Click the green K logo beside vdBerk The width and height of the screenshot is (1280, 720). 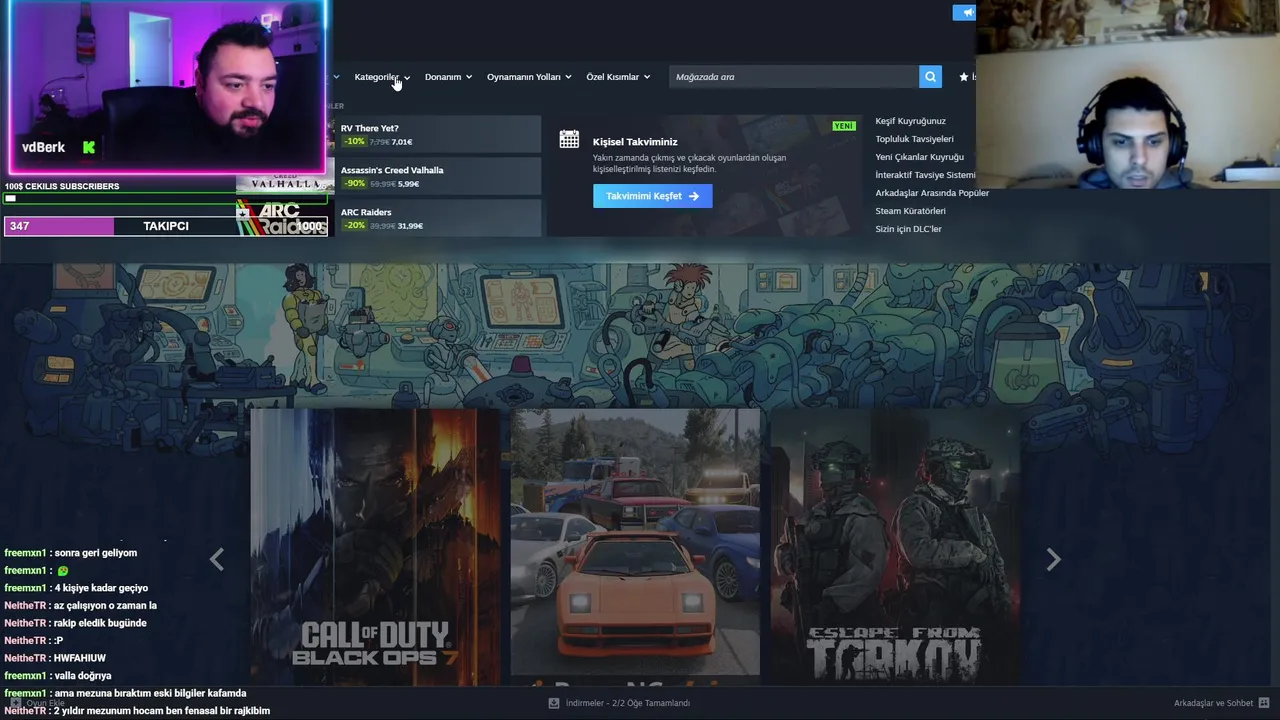point(89,147)
